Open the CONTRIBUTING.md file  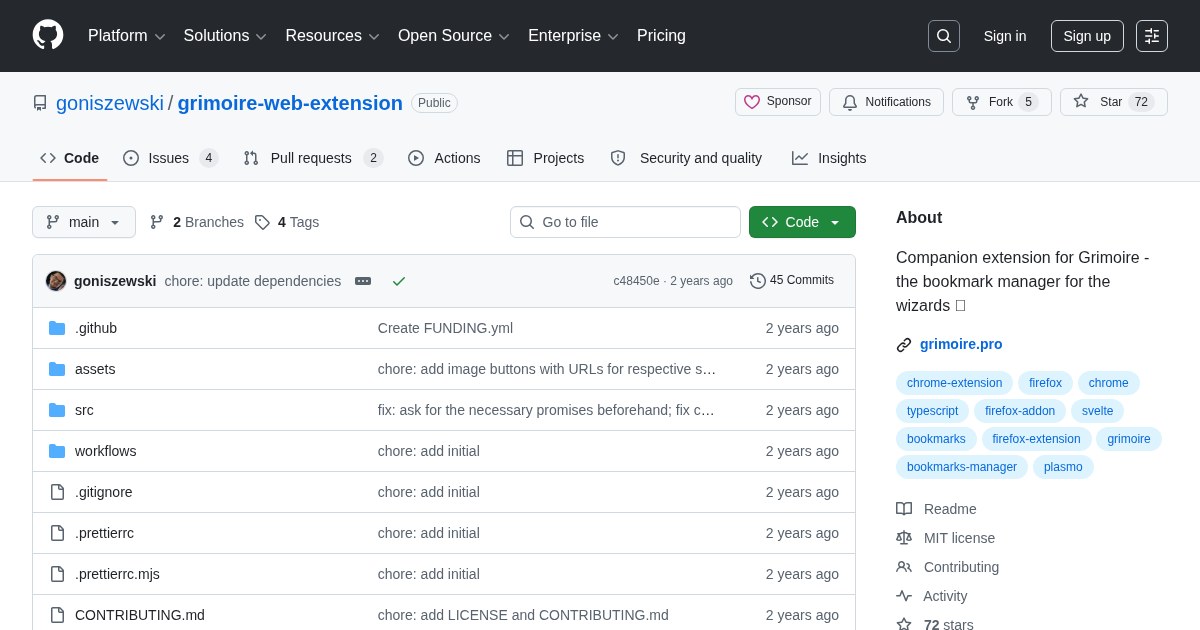140,615
